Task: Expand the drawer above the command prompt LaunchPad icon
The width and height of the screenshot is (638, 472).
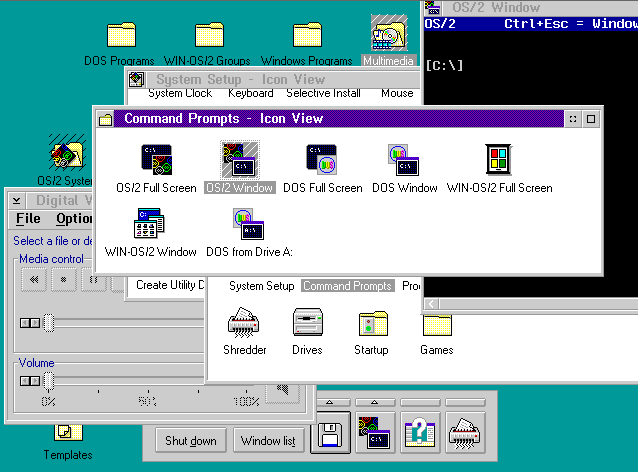Action: point(376,402)
